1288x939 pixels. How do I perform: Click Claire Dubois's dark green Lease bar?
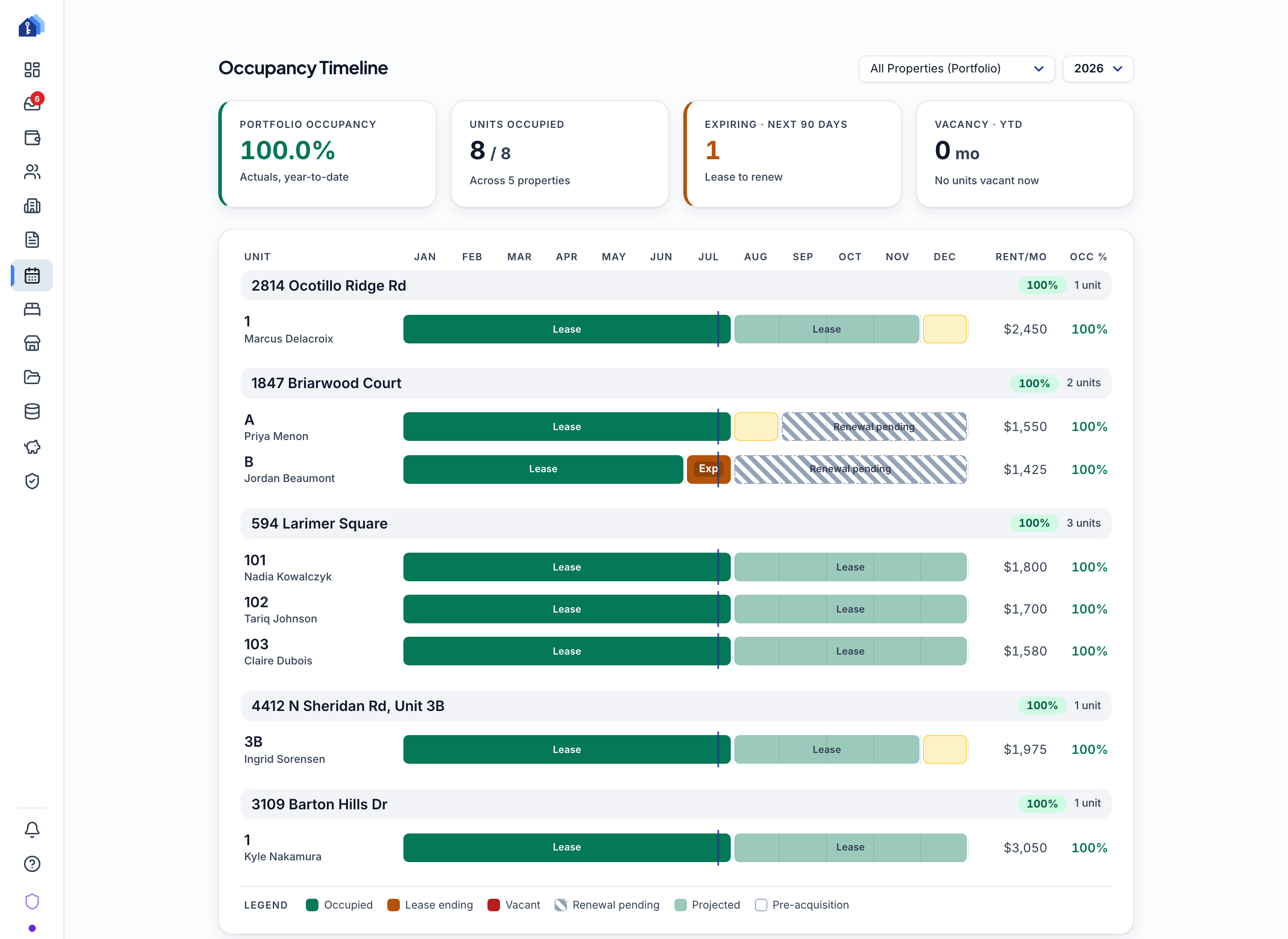point(567,651)
